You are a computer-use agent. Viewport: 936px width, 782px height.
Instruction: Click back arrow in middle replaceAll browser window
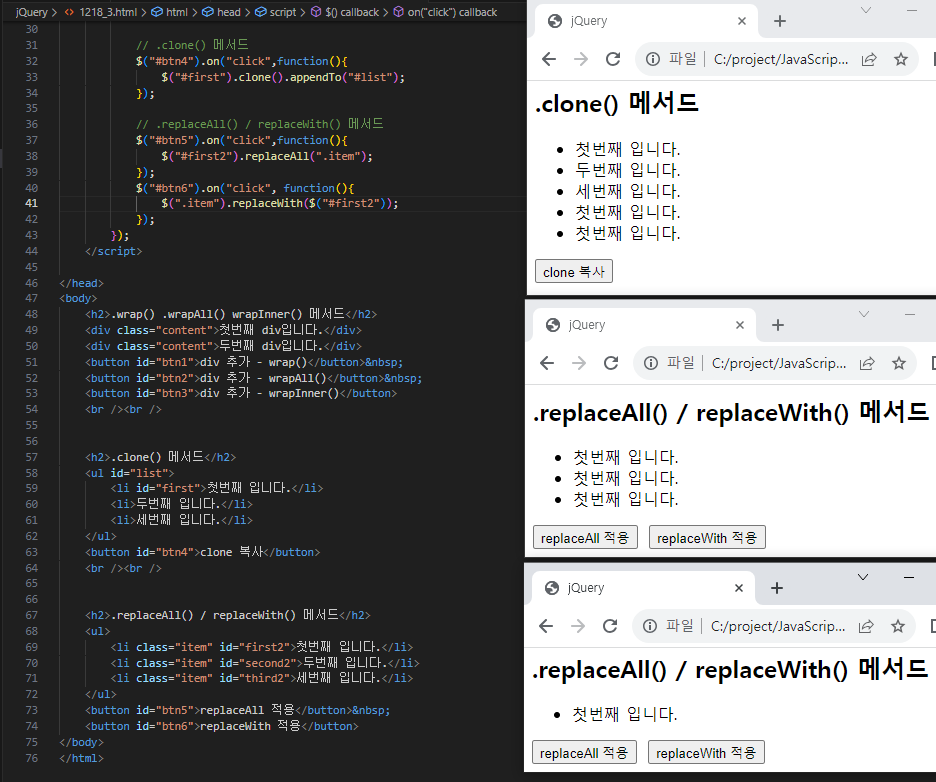click(547, 363)
